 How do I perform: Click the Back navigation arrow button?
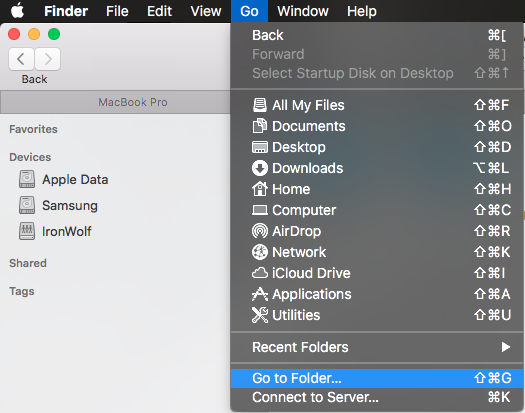pos(21,59)
